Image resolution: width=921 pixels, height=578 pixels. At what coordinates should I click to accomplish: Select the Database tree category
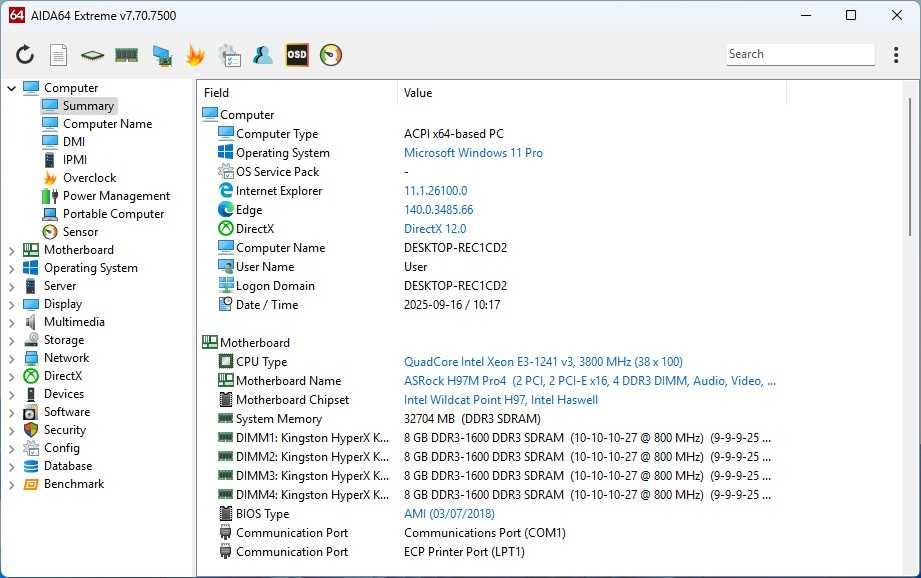tap(68, 466)
